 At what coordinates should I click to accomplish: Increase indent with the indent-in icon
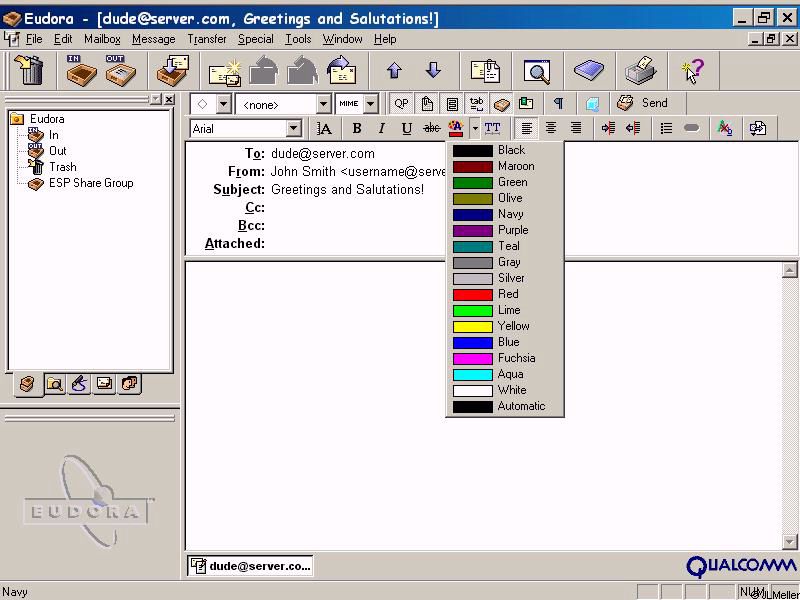(x=608, y=128)
